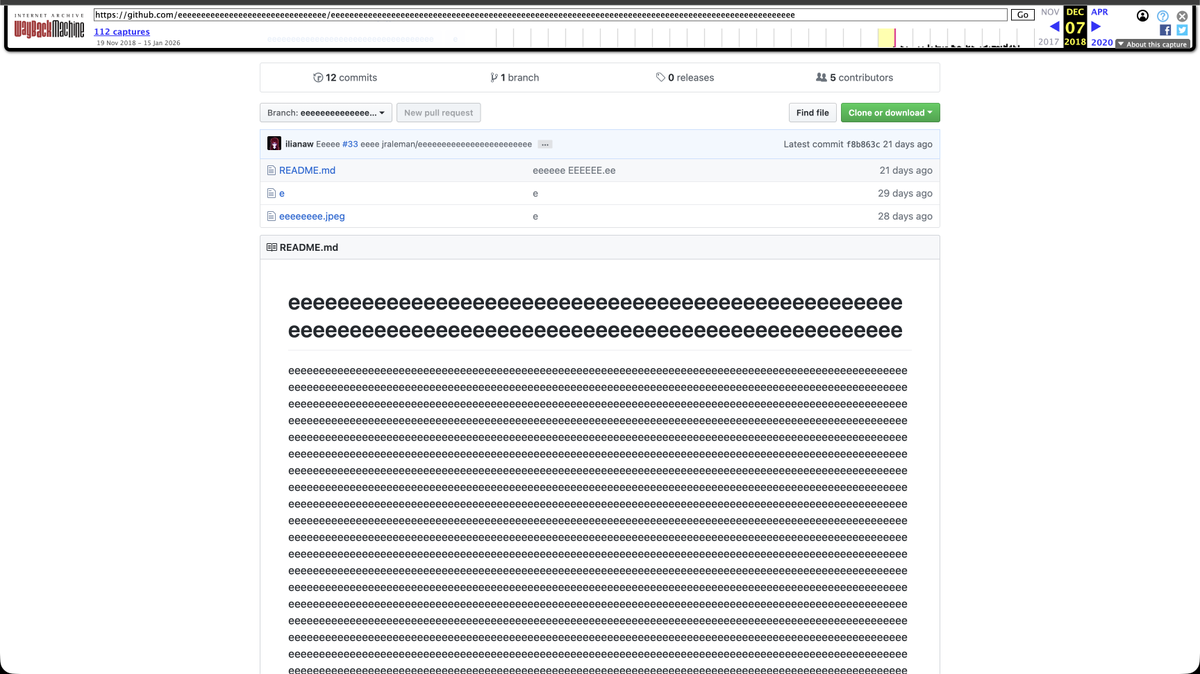Open the file named 'e'
This screenshot has width=1200, height=674.
click(282, 193)
